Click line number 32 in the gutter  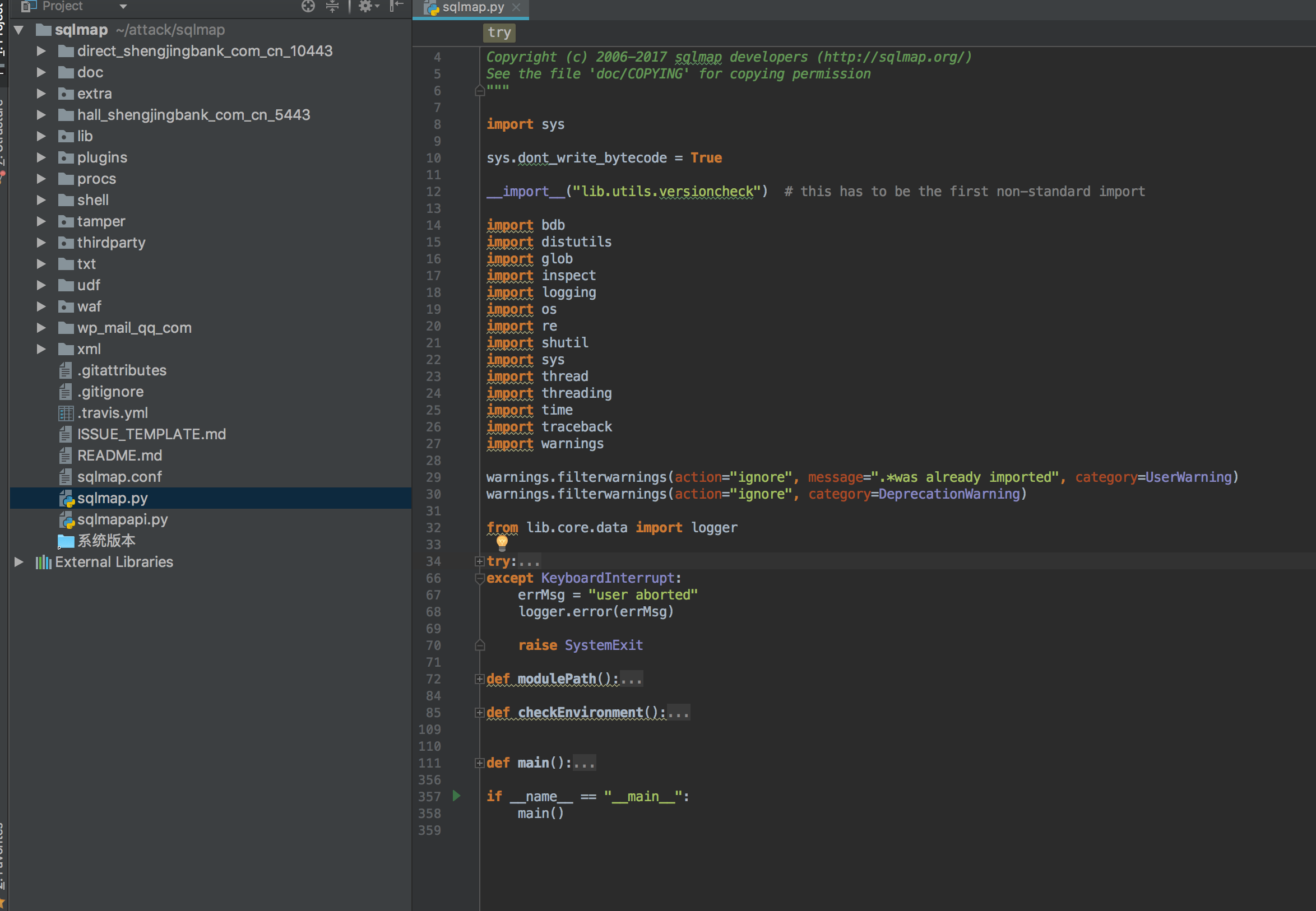pyautogui.click(x=433, y=528)
